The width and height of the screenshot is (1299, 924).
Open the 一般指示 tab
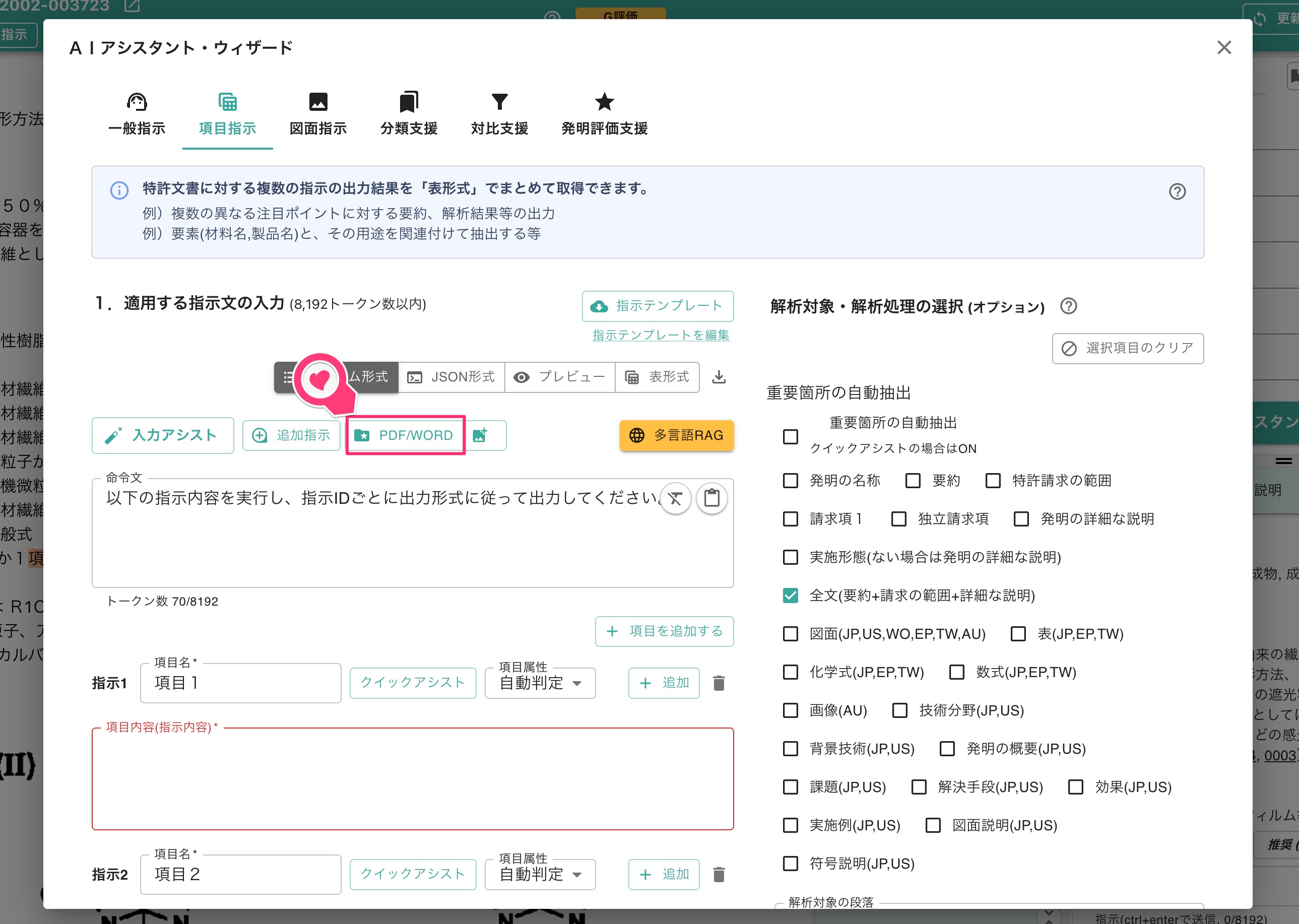[137, 114]
